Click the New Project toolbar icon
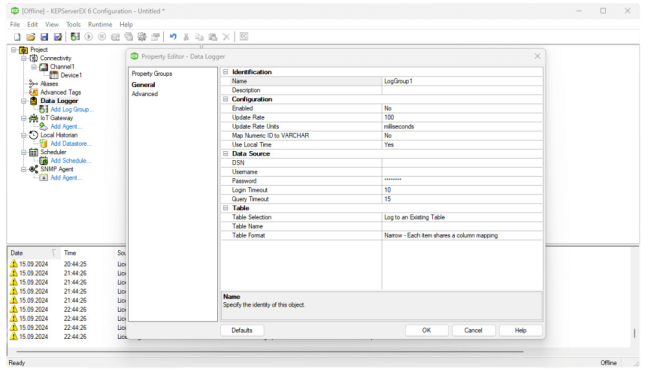The image size is (648, 372). click(x=17, y=37)
